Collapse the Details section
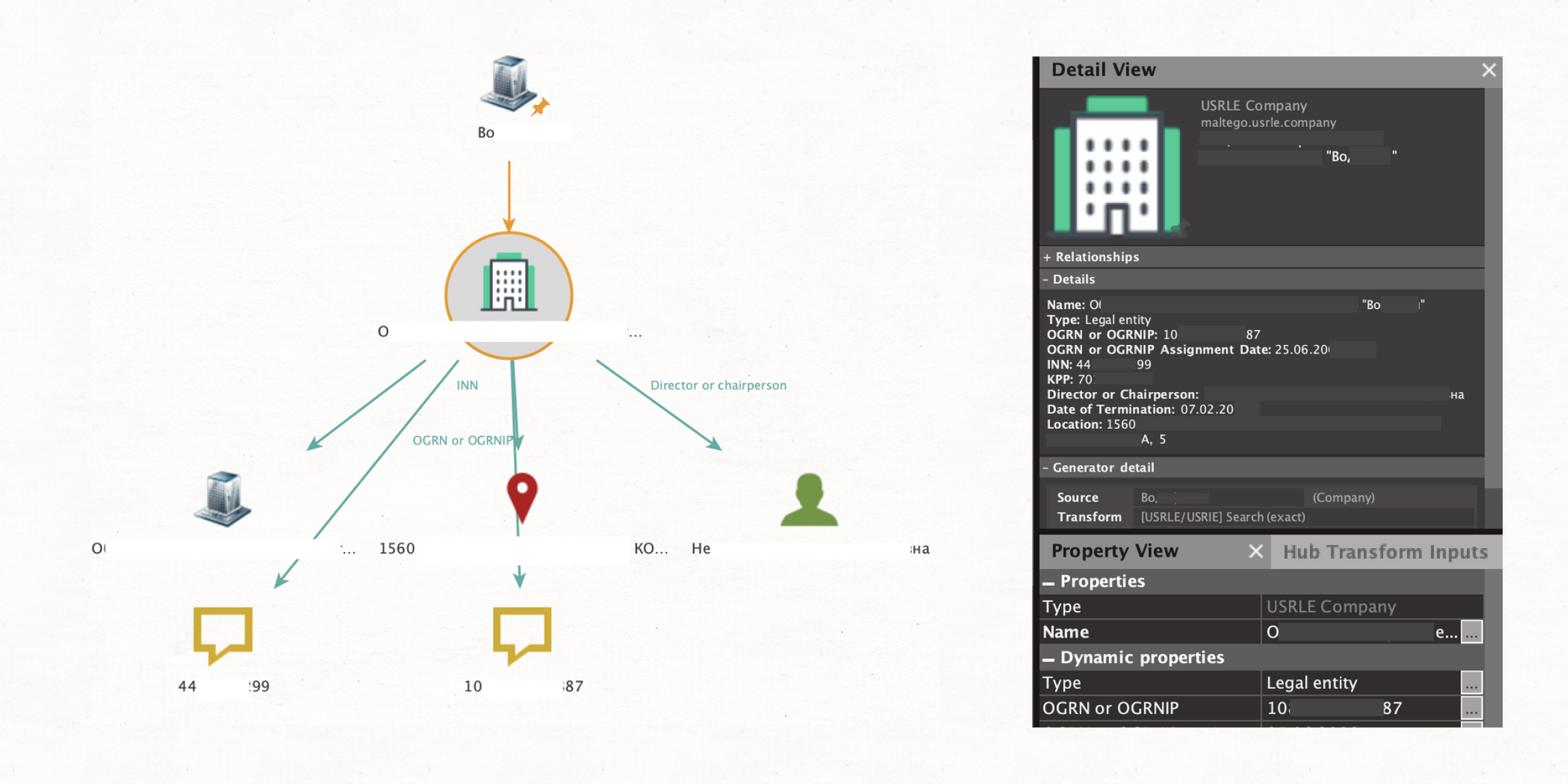1568x784 pixels. [1046, 279]
